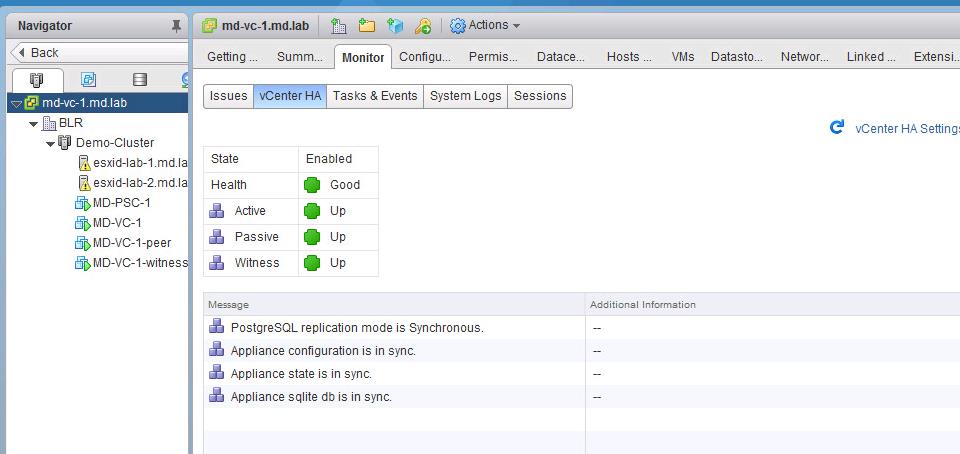Switch to the Getting Started tab
This screenshot has width=960, height=454.
(232, 57)
